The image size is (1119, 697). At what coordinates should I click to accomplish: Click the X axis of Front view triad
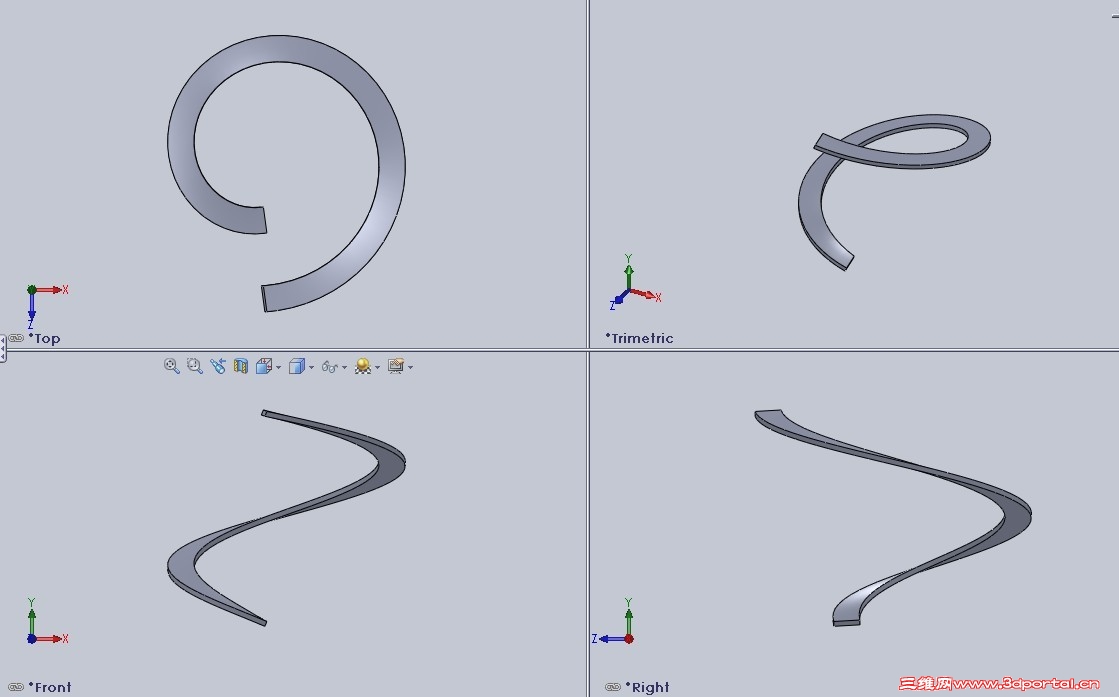click(51, 639)
